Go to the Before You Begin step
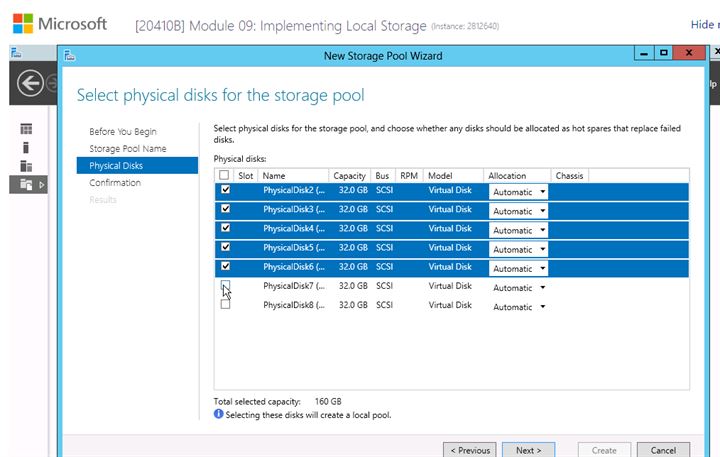Viewport: 720px width, 457px height. 122,132
